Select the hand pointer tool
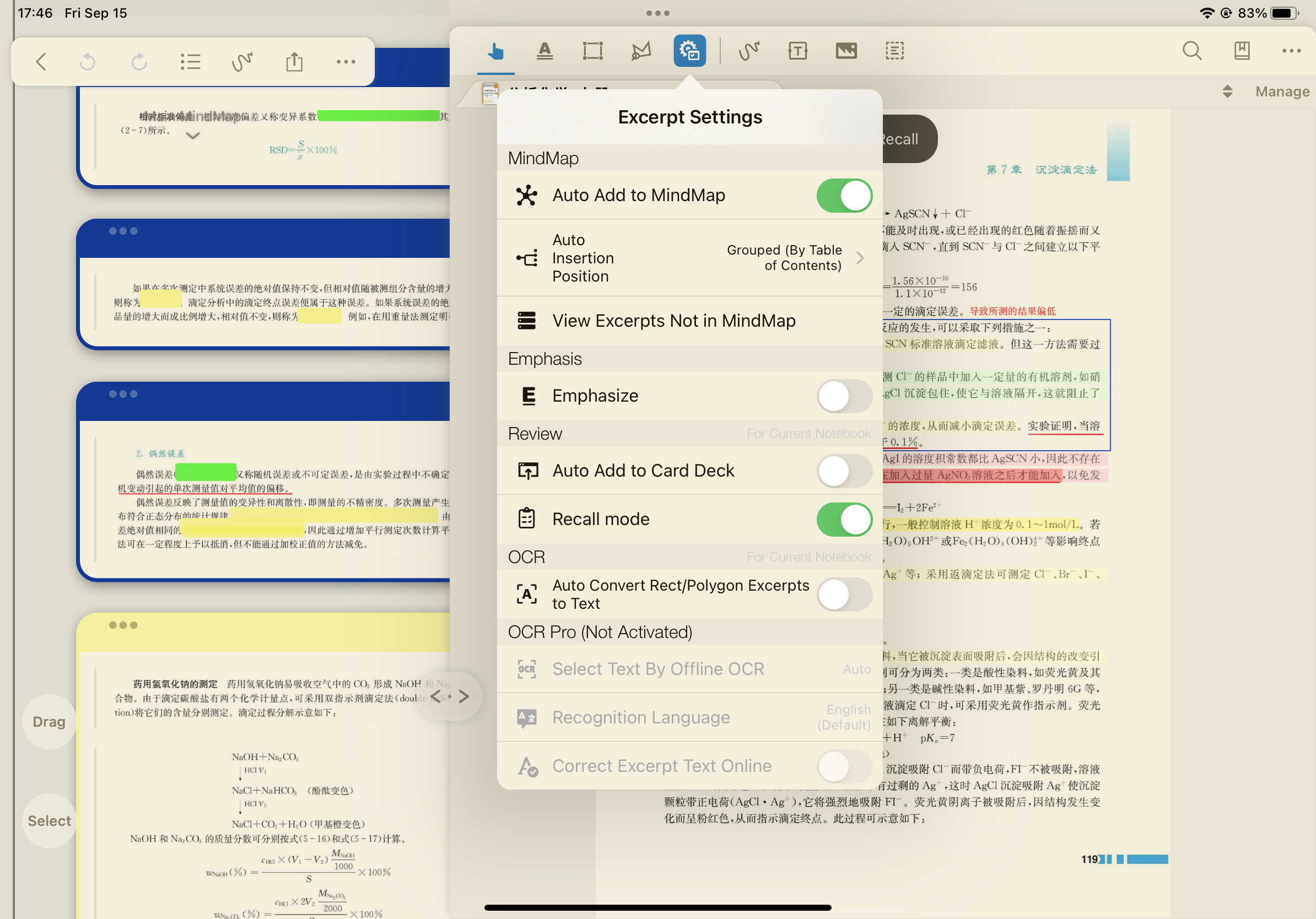This screenshot has height=919, width=1316. pos(496,52)
